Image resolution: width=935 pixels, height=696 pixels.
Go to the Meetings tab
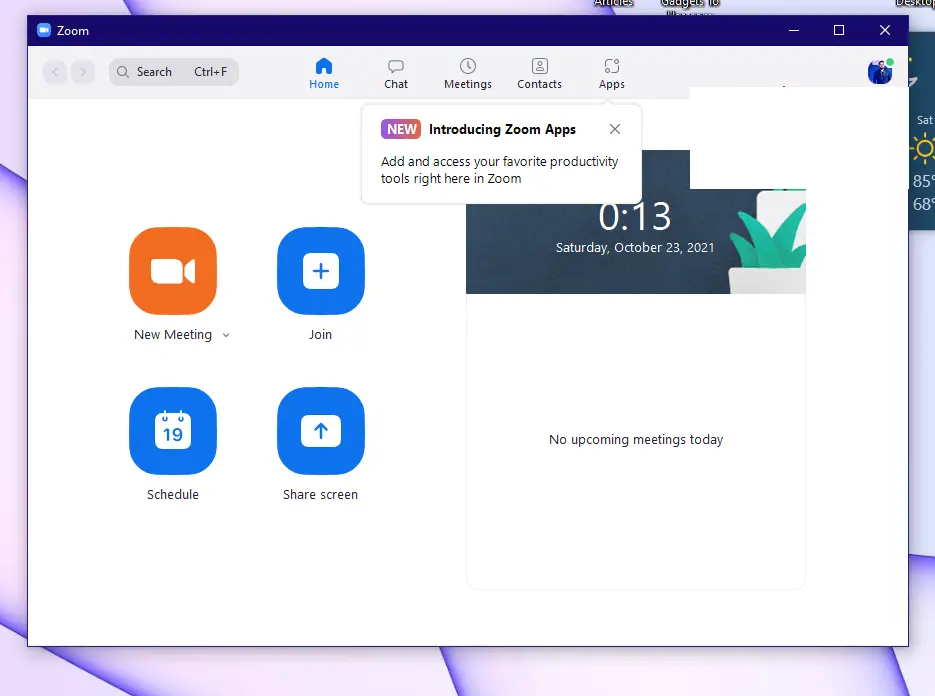point(468,73)
